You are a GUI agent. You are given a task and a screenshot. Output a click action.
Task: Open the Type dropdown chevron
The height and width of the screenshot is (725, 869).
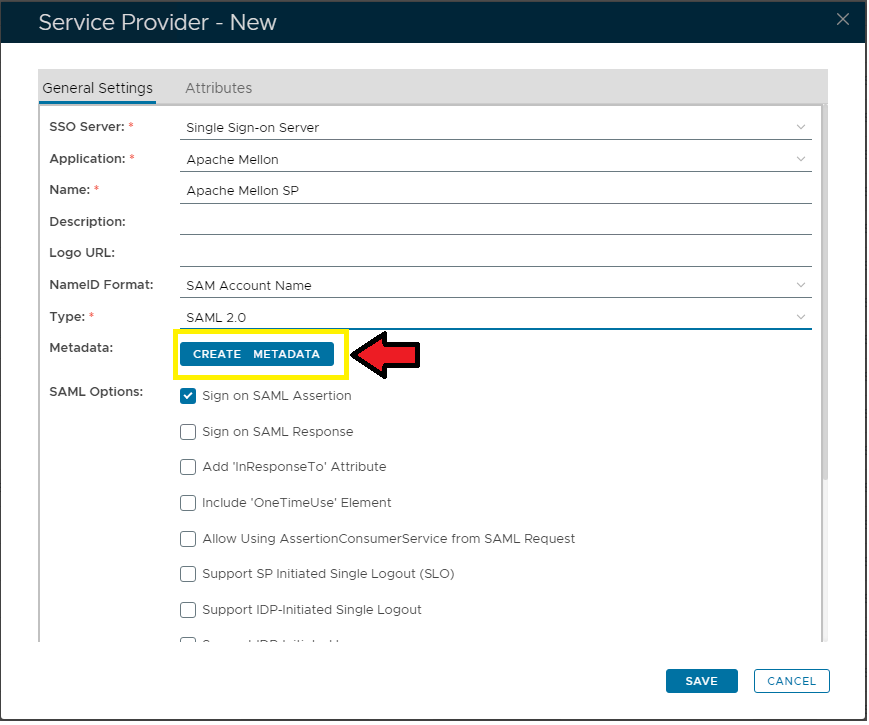(x=800, y=317)
